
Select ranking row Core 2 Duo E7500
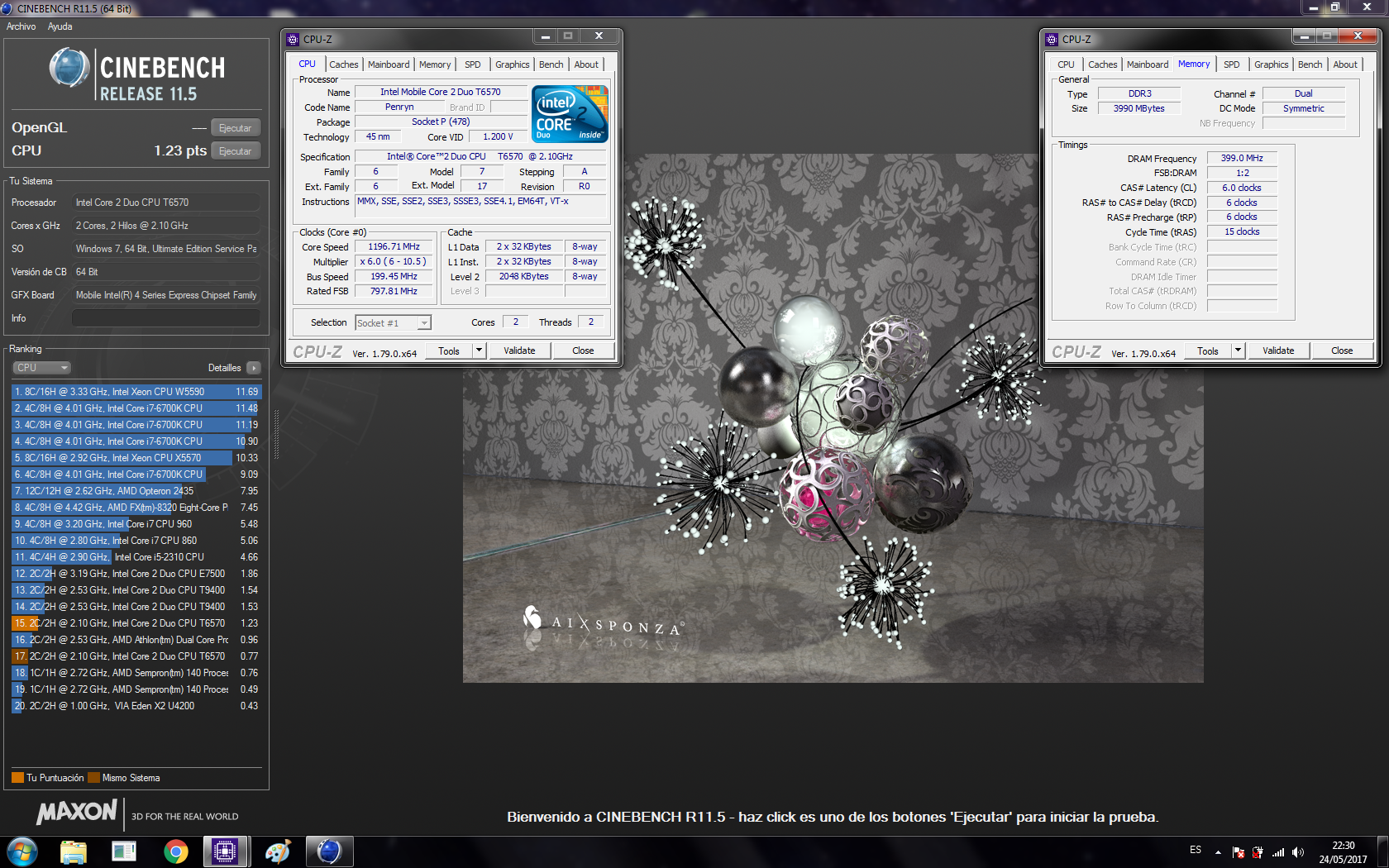136,574
